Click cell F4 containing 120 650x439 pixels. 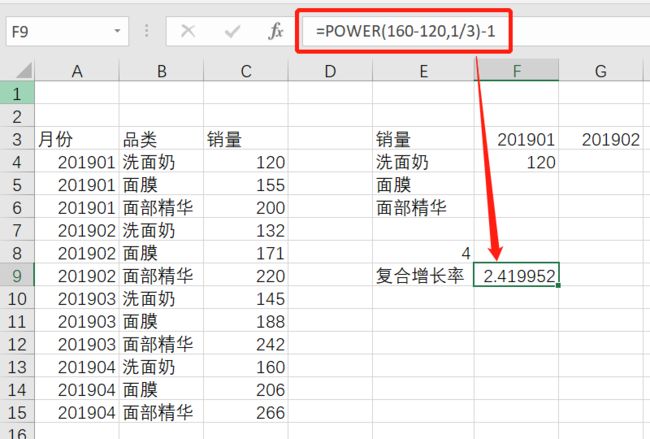pos(517,161)
